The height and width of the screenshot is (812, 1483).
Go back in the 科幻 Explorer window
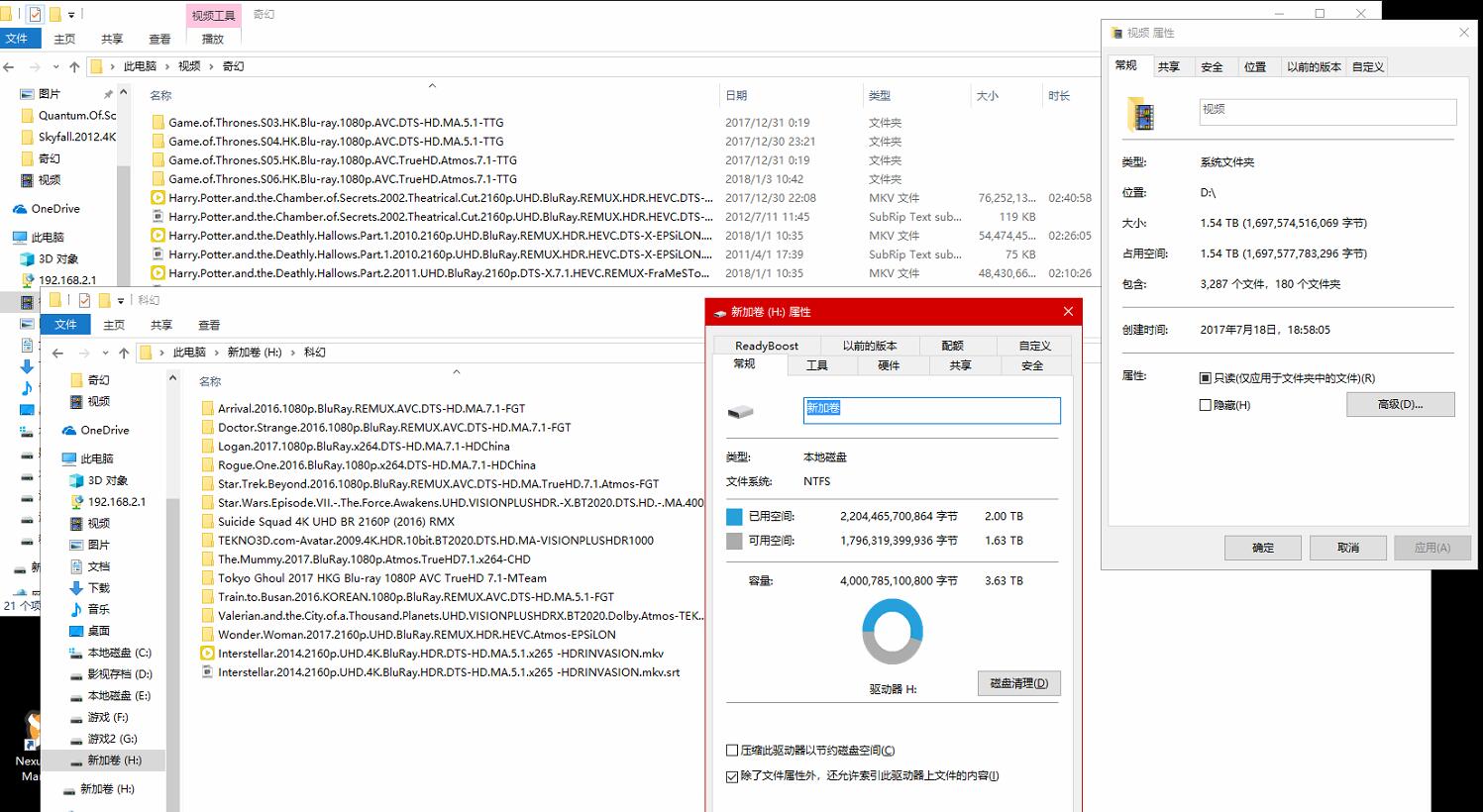57,353
